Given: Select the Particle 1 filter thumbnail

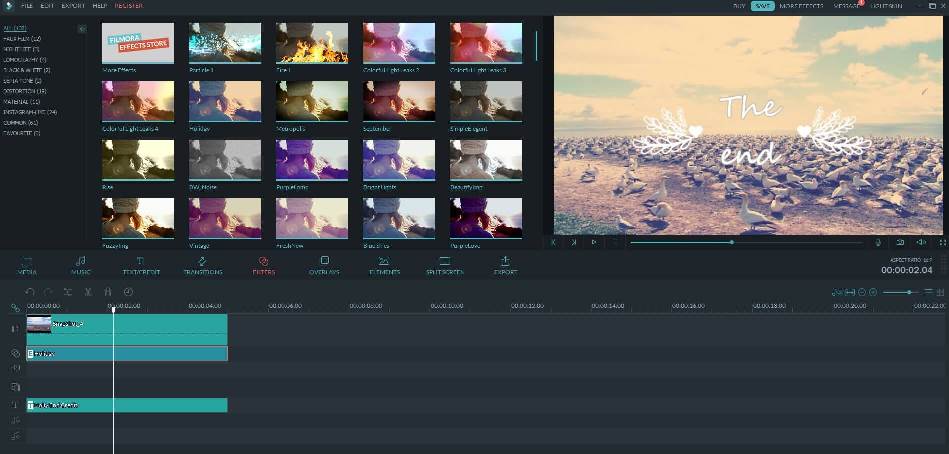Looking at the screenshot, I should (x=225, y=43).
